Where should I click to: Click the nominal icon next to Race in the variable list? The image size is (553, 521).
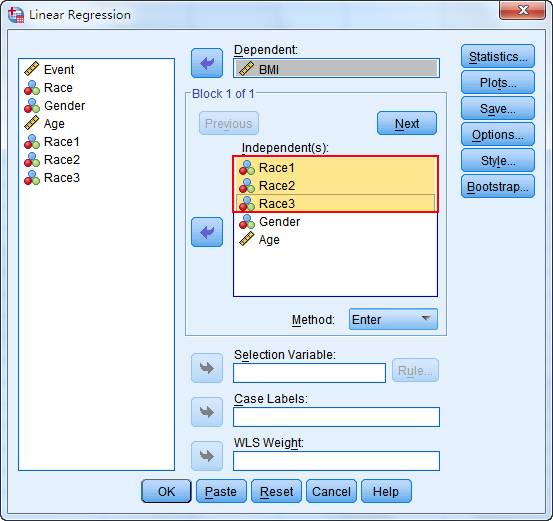click(x=32, y=87)
